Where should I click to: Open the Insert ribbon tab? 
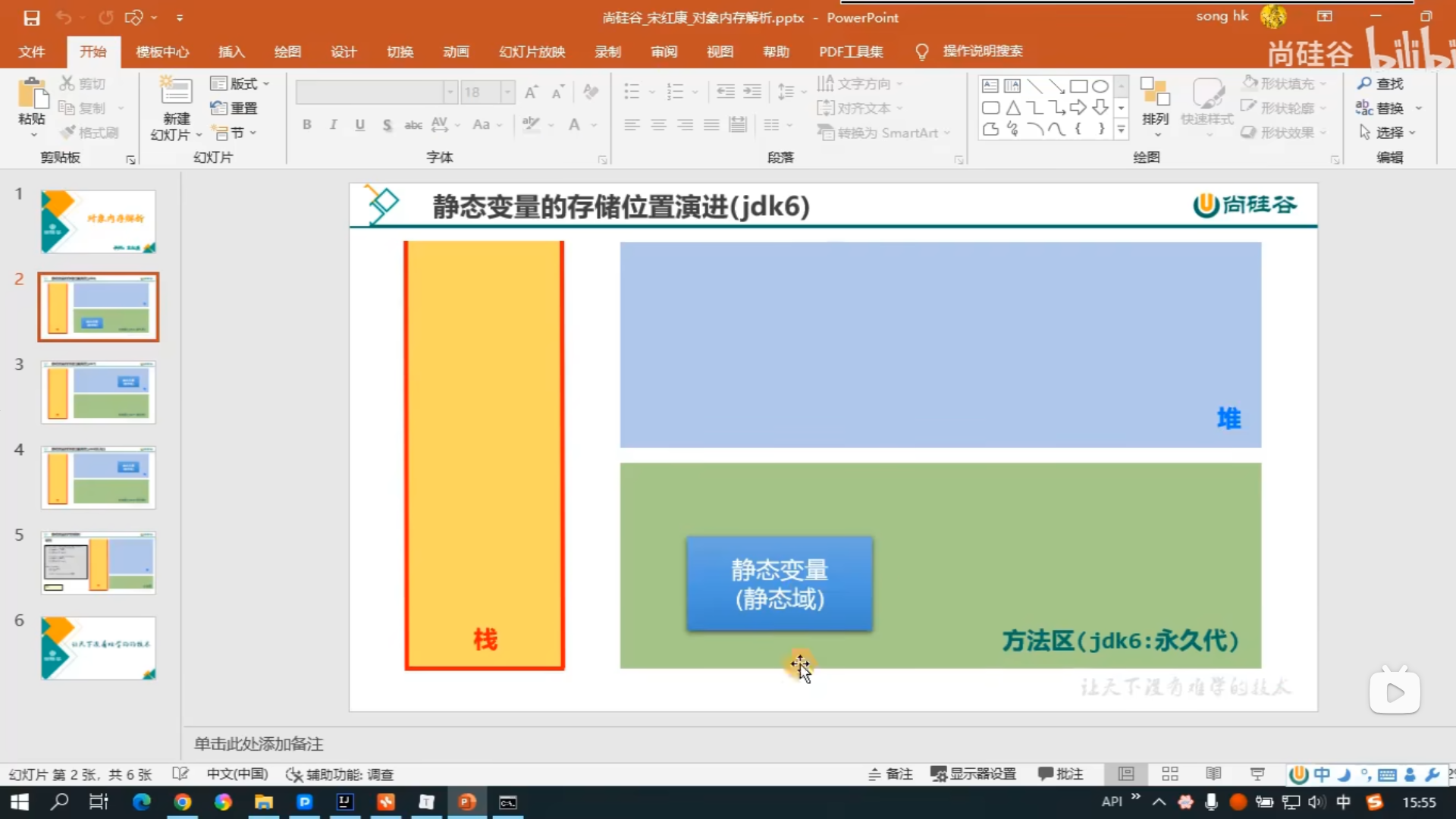click(x=231, y=52)
